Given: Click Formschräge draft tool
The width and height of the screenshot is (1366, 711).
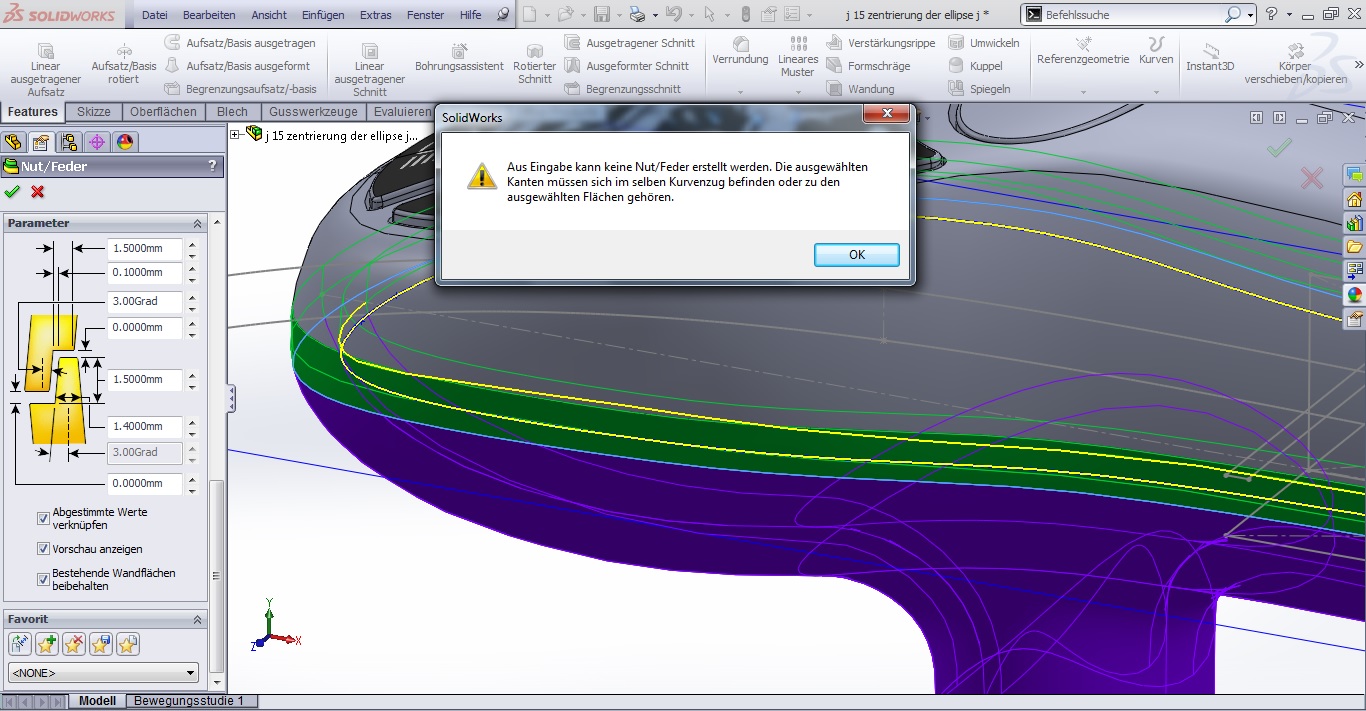Looking at the screenshot, I should [868, 66].
